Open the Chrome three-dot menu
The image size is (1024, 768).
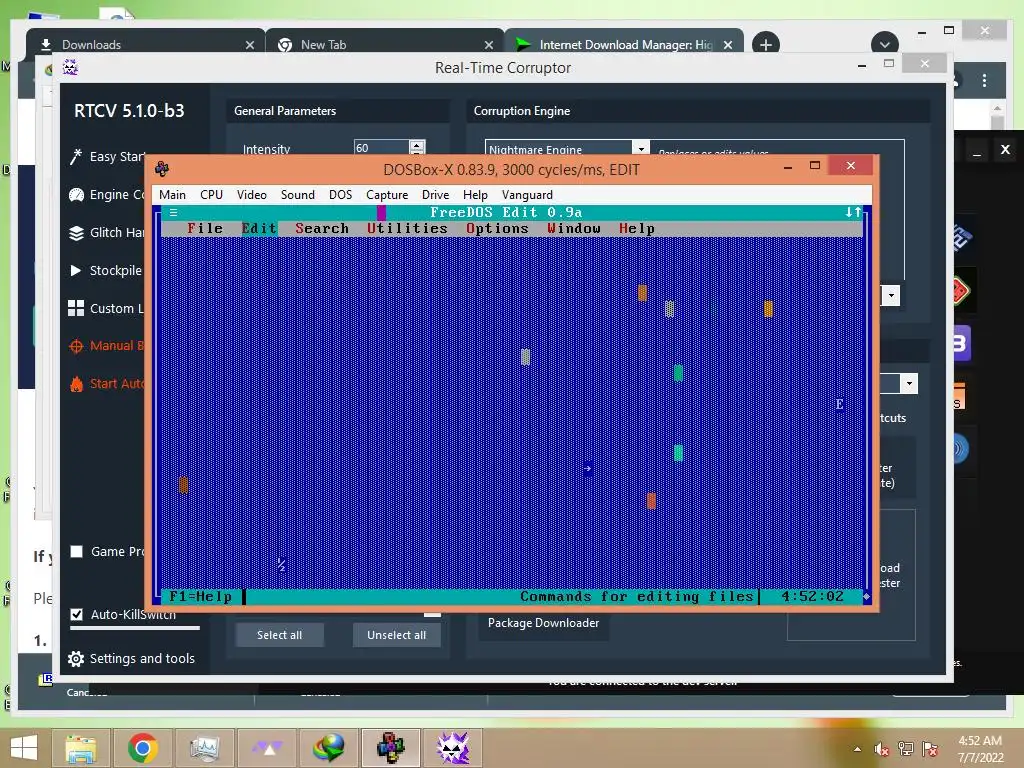point(984,80)
